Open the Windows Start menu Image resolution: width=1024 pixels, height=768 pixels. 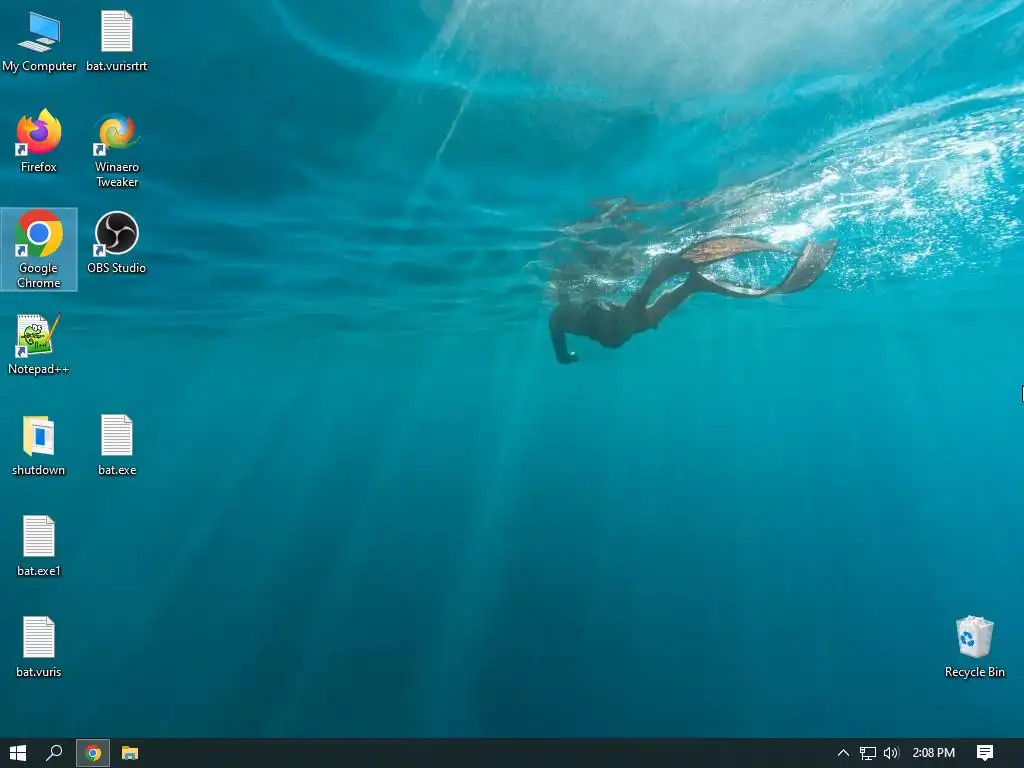pos(18,753)
